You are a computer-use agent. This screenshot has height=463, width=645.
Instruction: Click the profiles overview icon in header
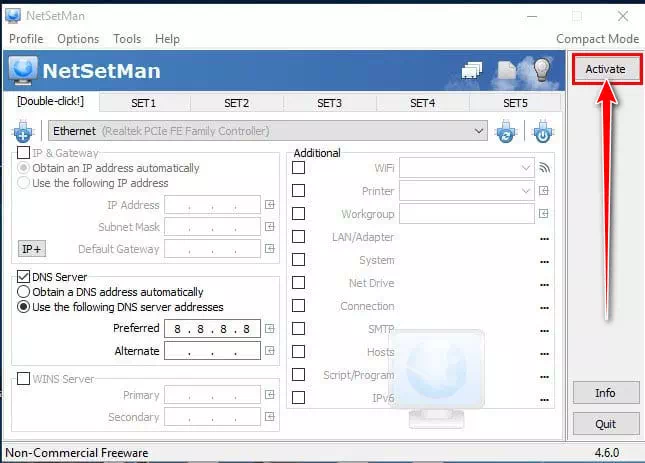(x=471, y=70)
